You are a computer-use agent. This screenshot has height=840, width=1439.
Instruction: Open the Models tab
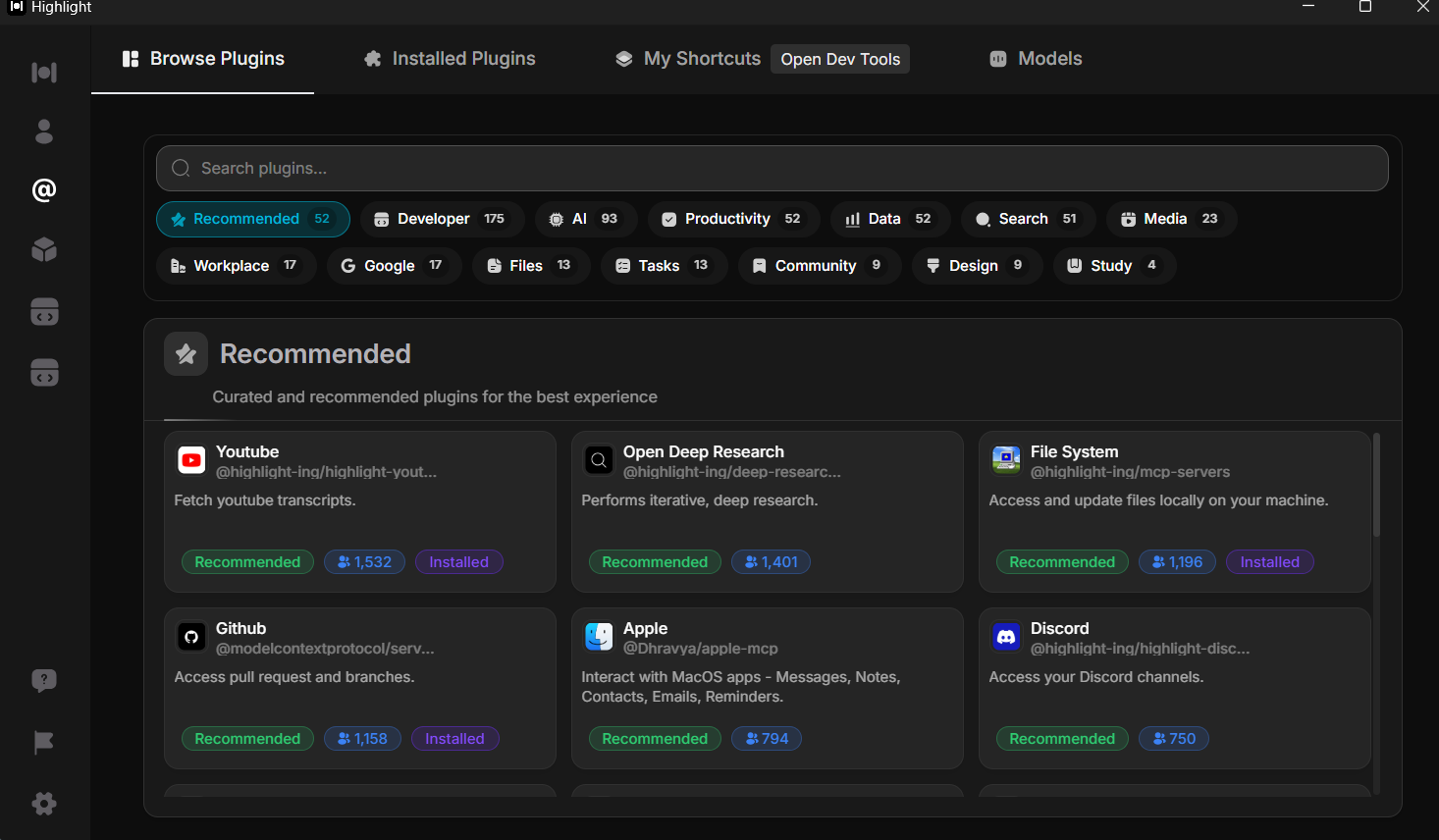(x=1036, y=59)
